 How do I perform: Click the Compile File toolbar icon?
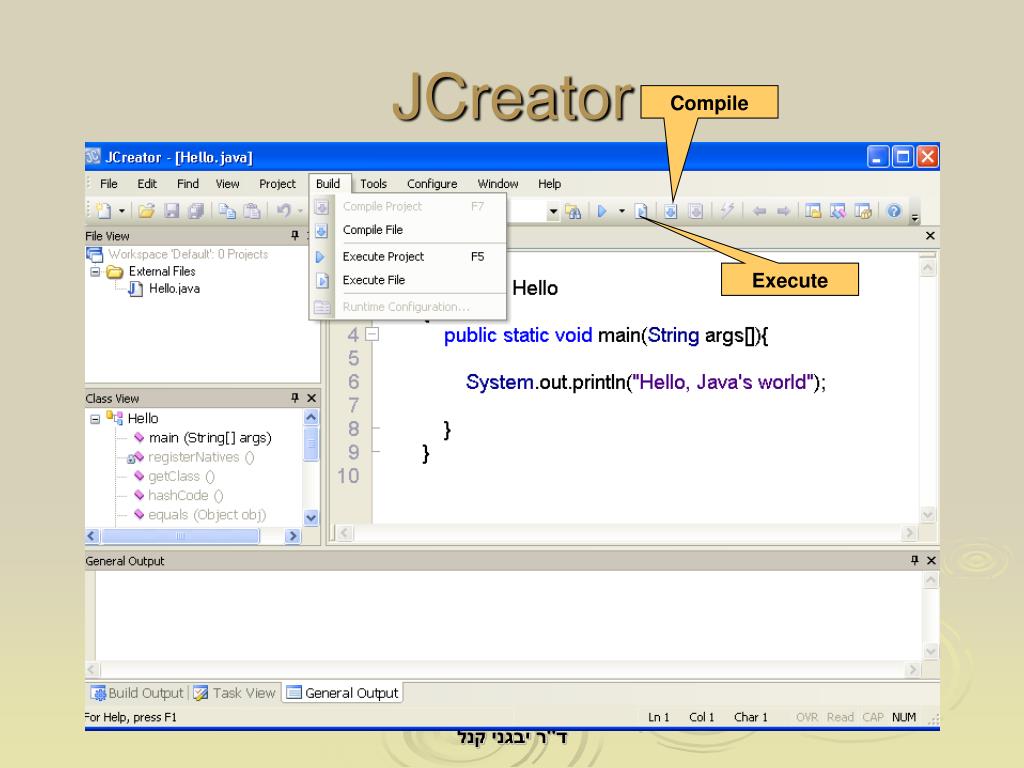[x=671, y=211]
